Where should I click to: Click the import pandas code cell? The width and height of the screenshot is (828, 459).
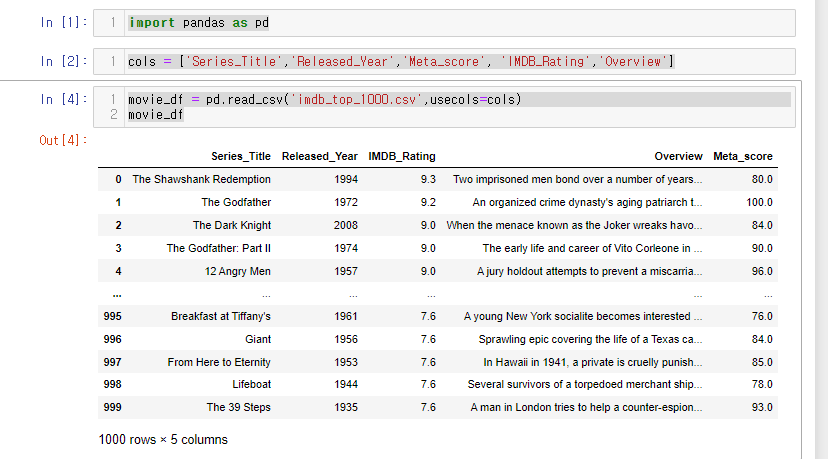444,23
